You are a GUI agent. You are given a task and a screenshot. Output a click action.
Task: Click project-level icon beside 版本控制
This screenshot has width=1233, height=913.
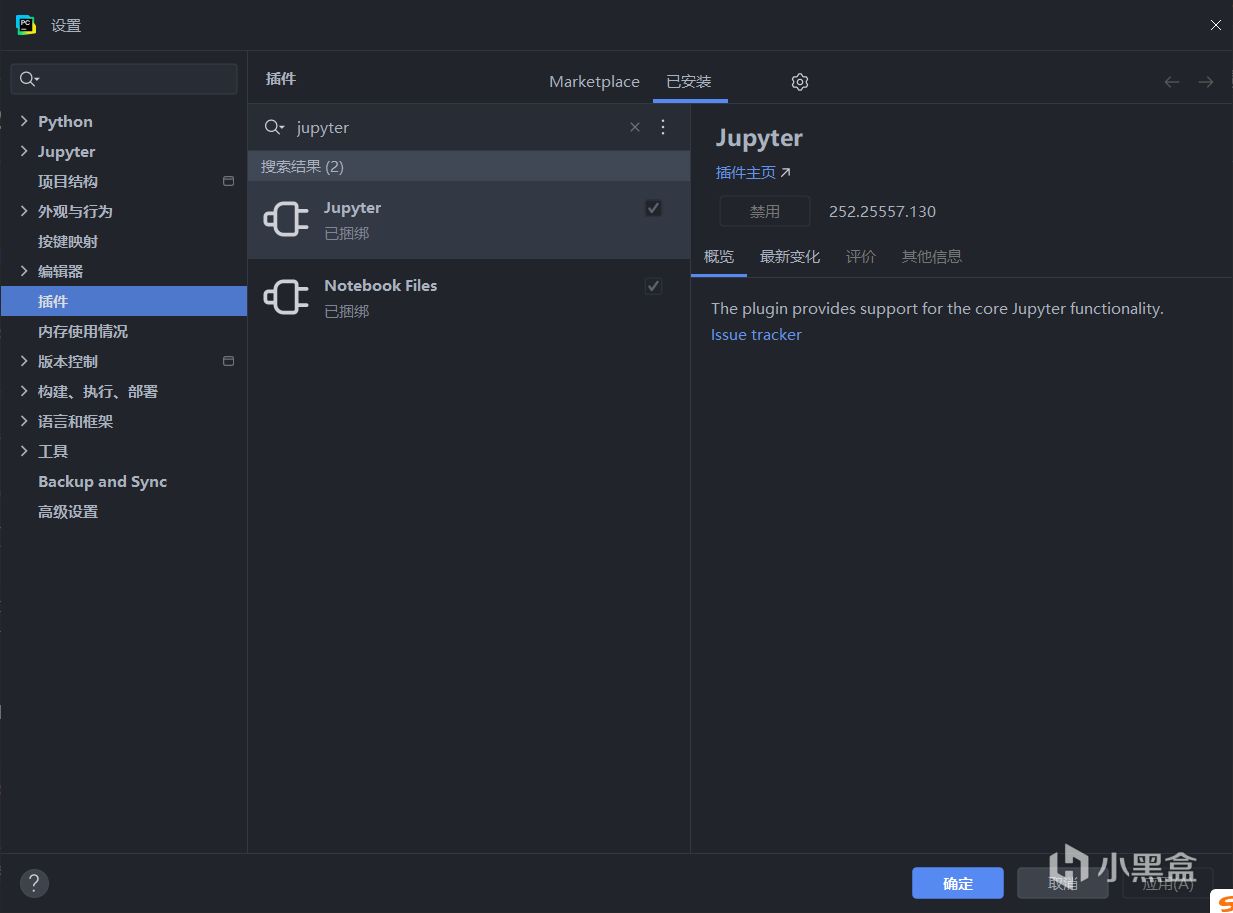pyautogui.click(x=228, y=361)
